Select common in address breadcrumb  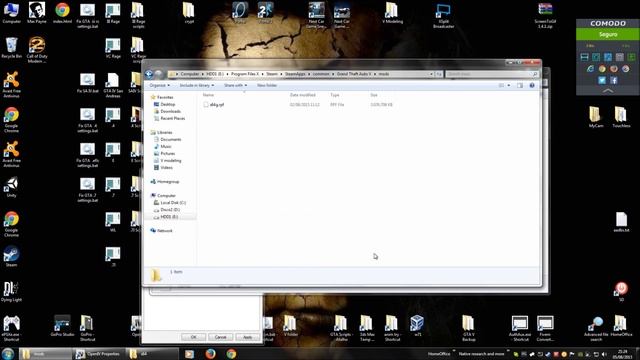click(321, 74)
